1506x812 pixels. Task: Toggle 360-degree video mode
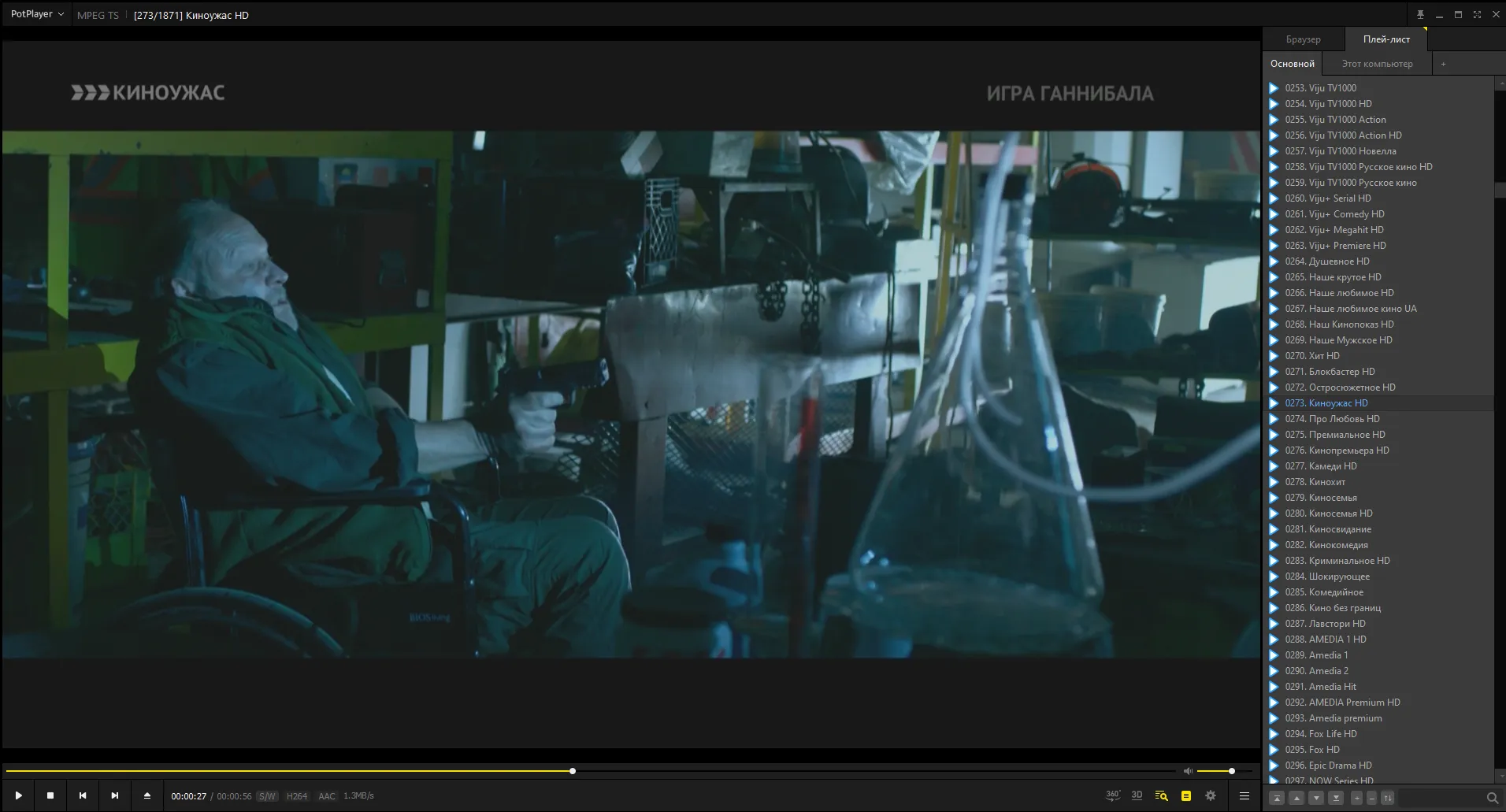click(1112, 795)
